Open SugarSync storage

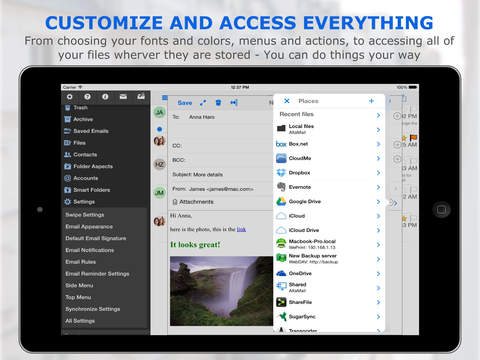(329, 316)
